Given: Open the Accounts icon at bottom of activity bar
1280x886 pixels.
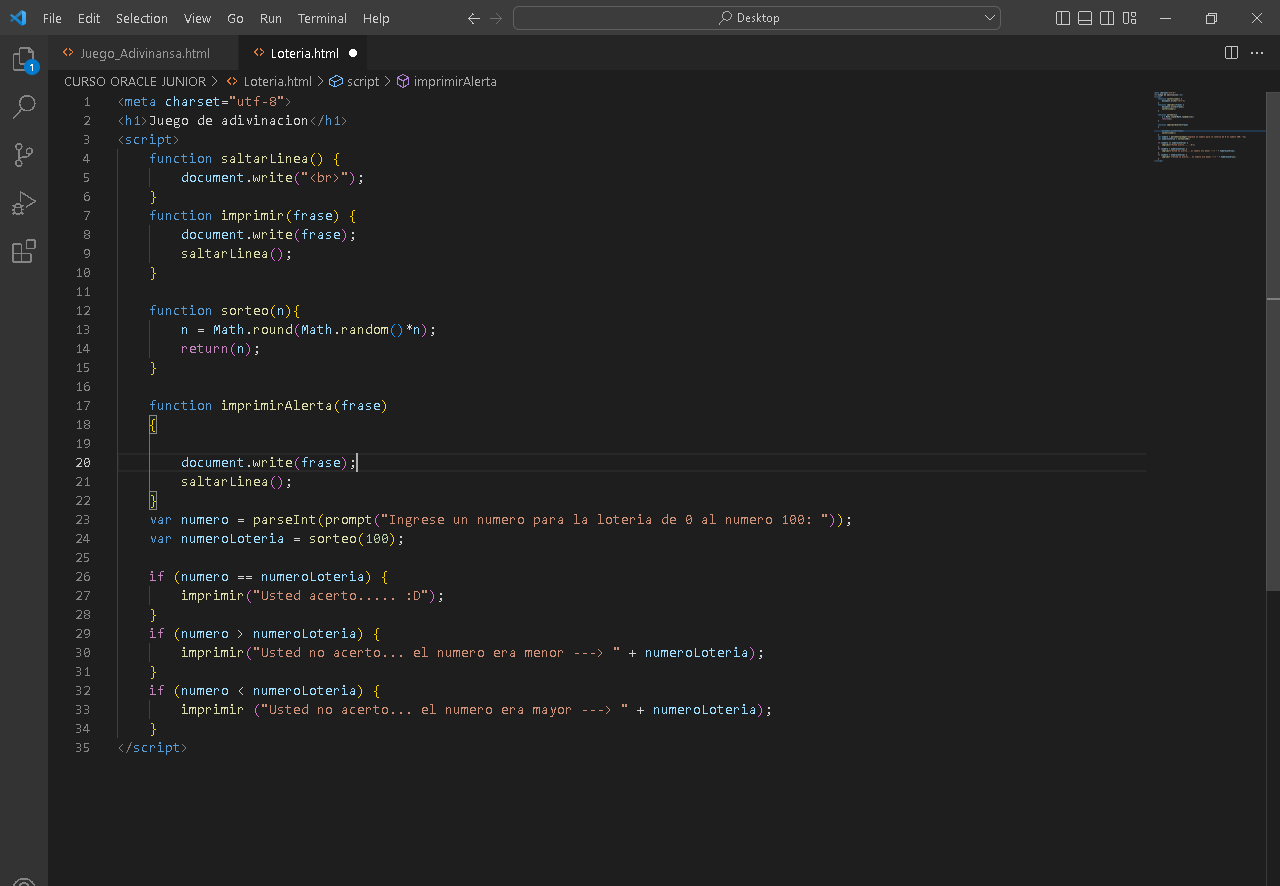Looking at the screenshot, I should coord(24,880).
